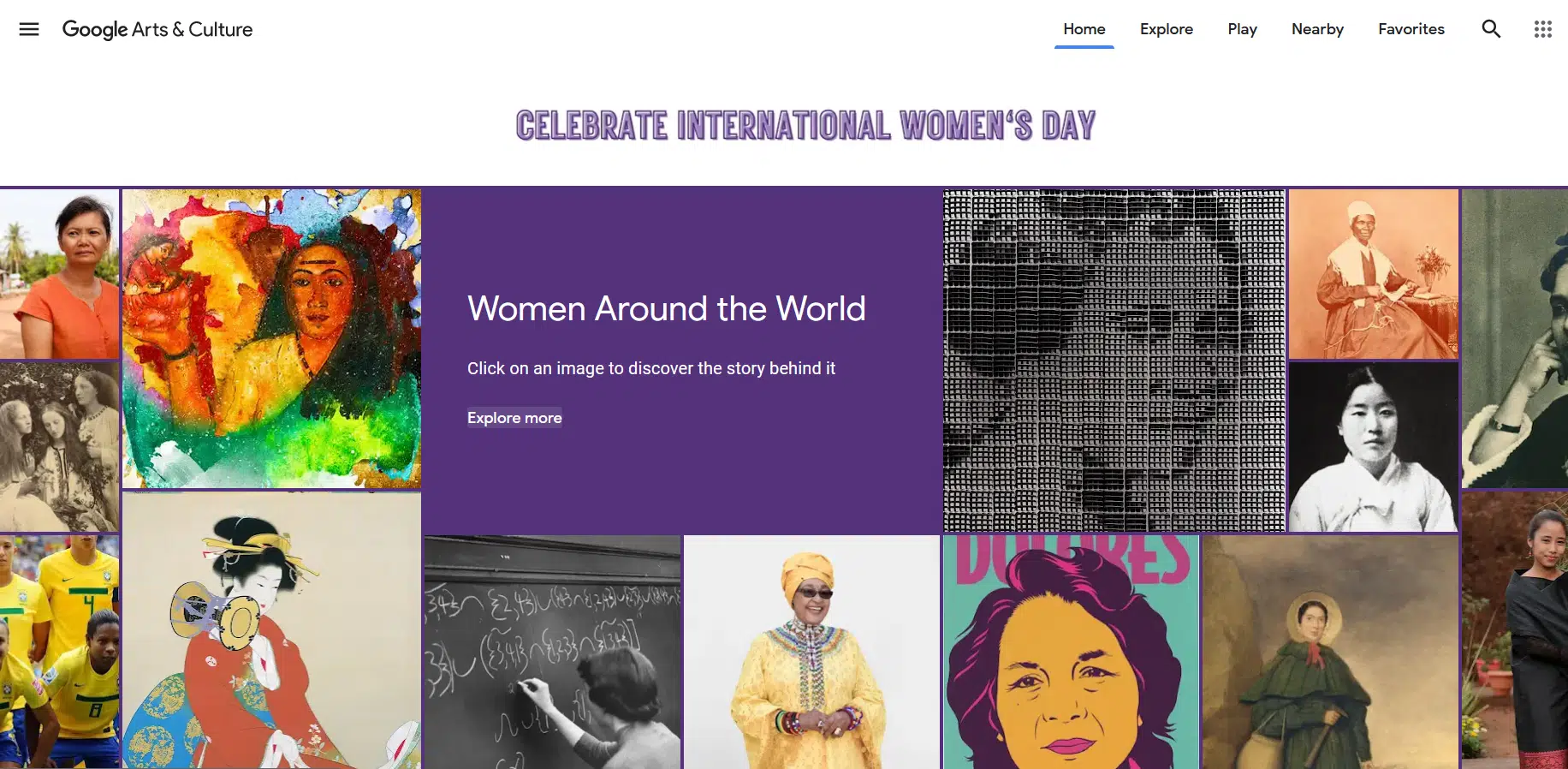Switch to the Explore tab
The image size is (1568, 769).
pos(1167,29)
